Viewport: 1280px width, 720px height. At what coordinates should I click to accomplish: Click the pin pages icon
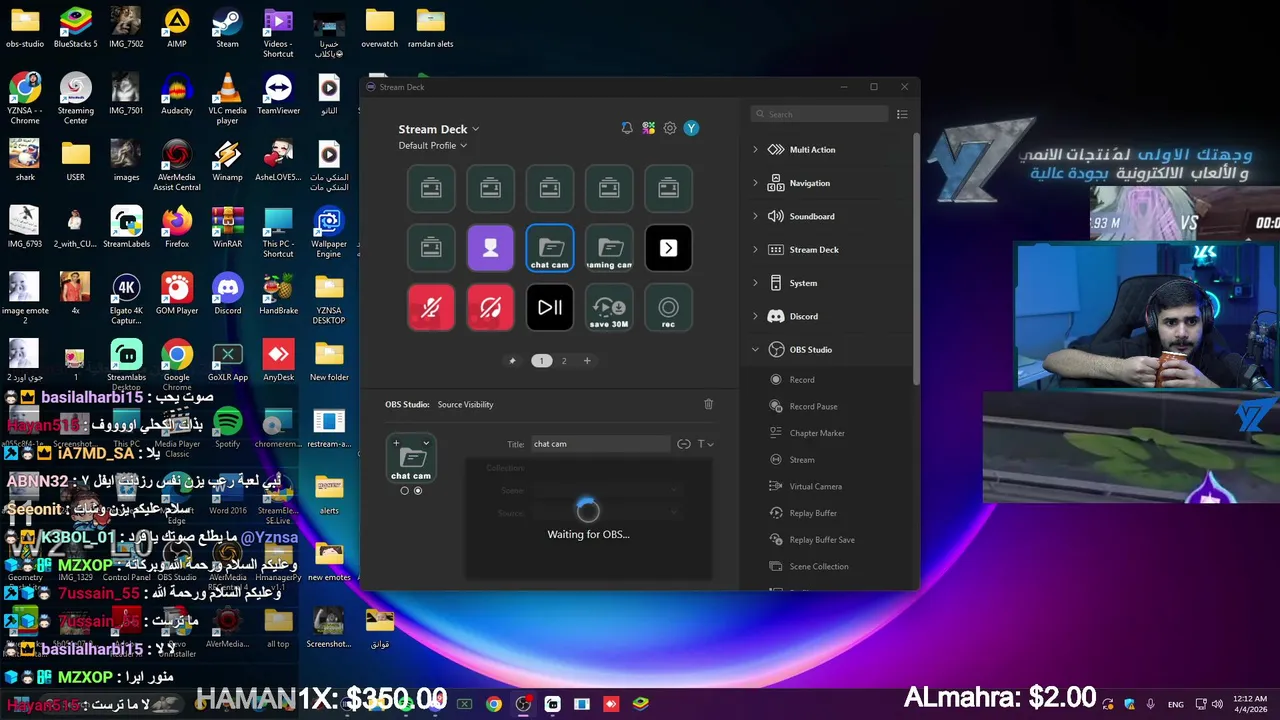[513, 361]
